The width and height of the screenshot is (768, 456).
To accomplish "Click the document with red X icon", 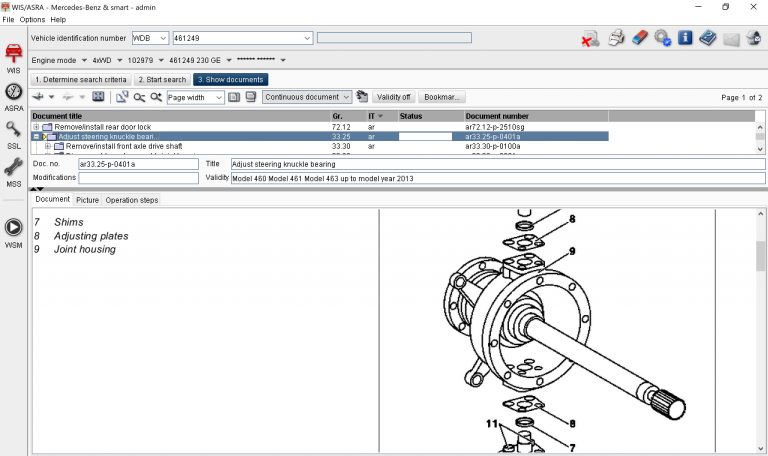I will (590, 38).
